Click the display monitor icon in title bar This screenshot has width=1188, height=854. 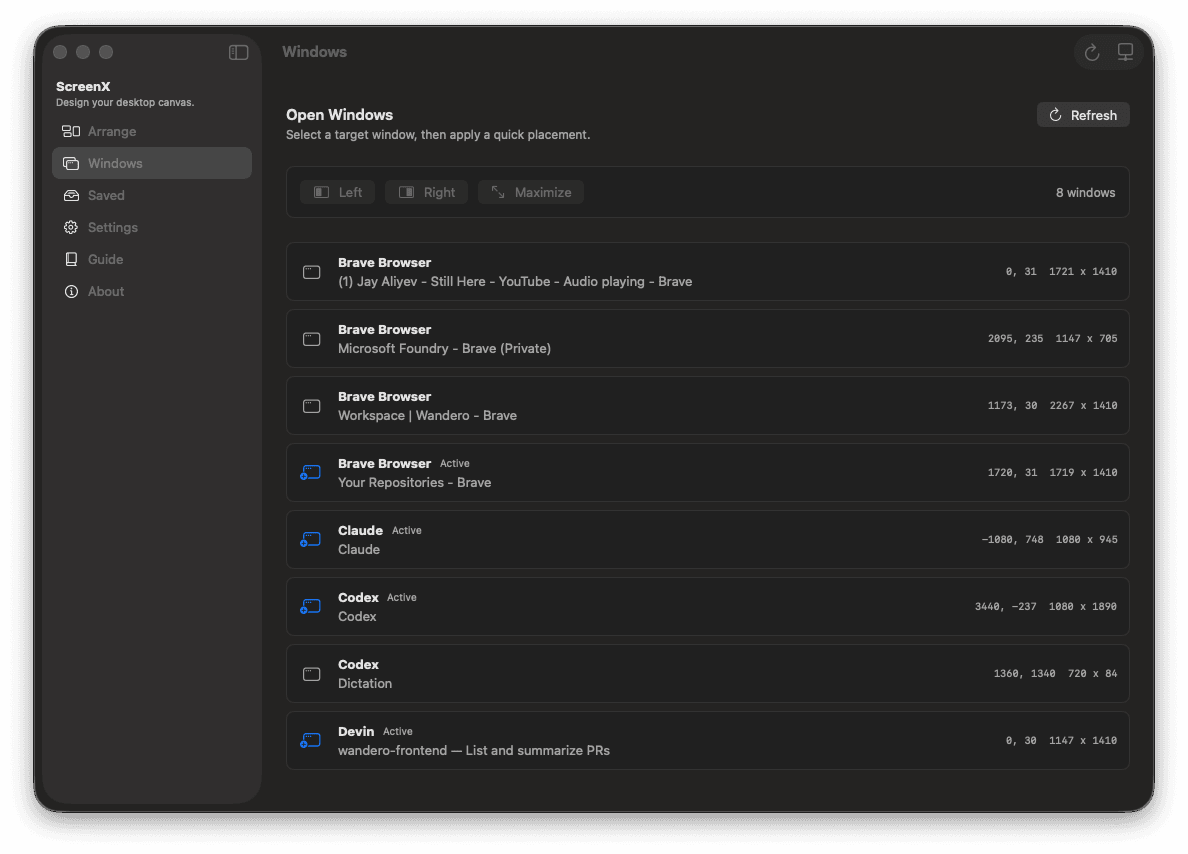click(x=1125, y=52)
